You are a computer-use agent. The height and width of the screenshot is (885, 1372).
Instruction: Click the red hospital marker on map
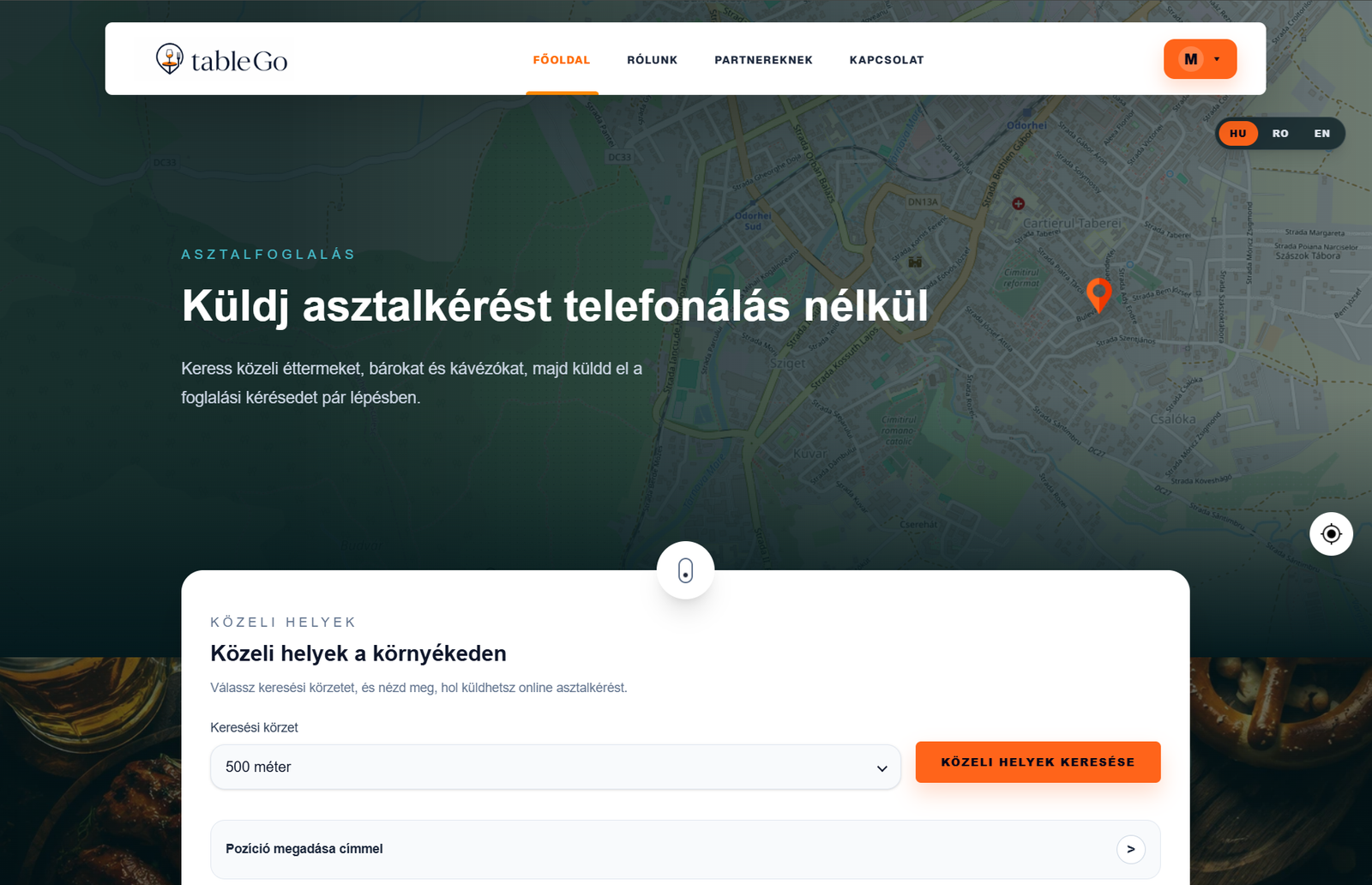(x=1018, y=204)
